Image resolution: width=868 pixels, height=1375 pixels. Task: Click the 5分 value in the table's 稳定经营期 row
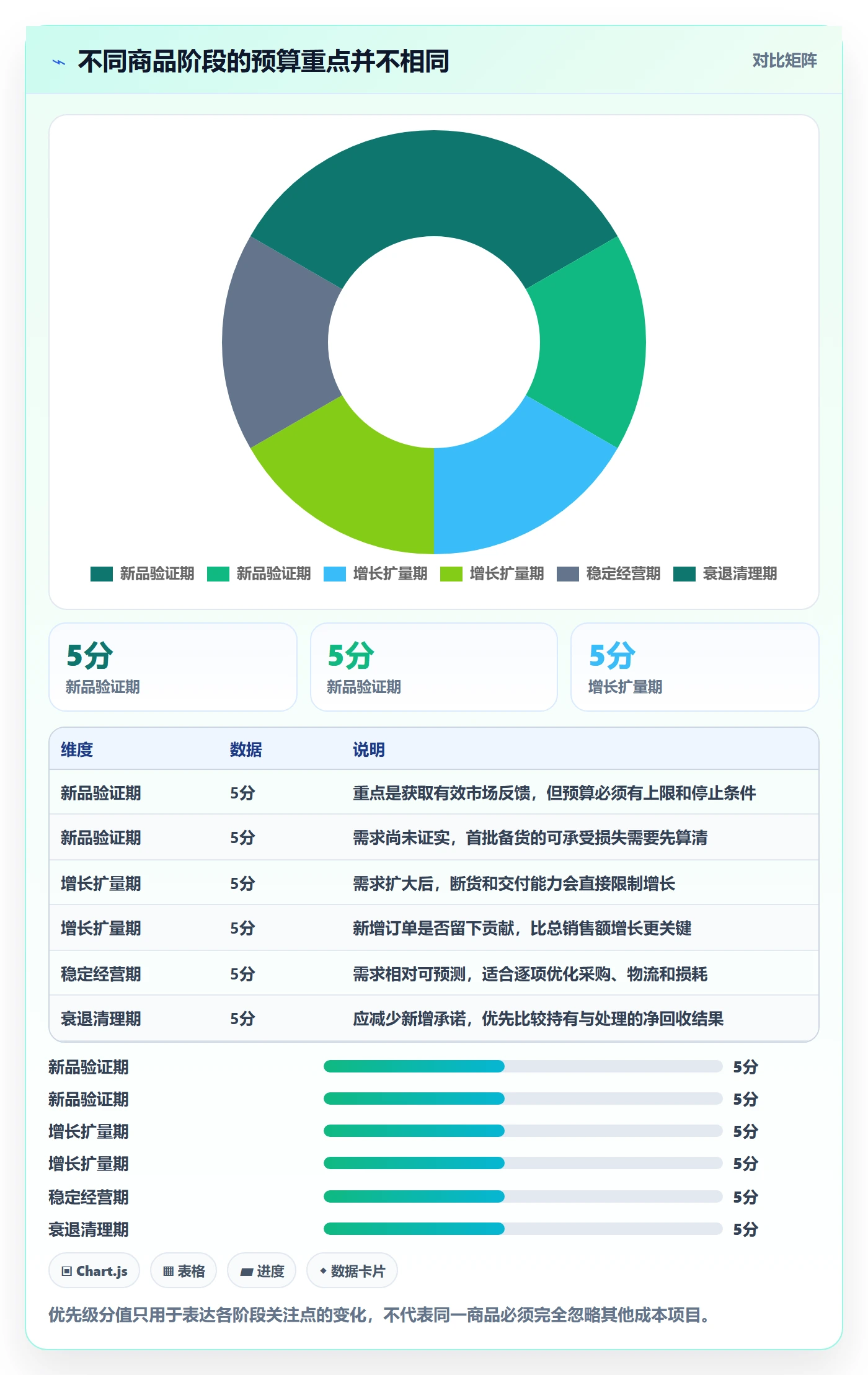click(242, 974)
